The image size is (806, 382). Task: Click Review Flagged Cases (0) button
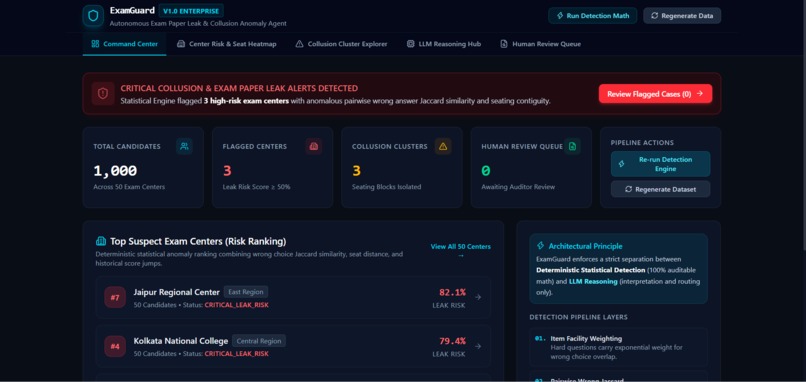(x=655, y=94)
